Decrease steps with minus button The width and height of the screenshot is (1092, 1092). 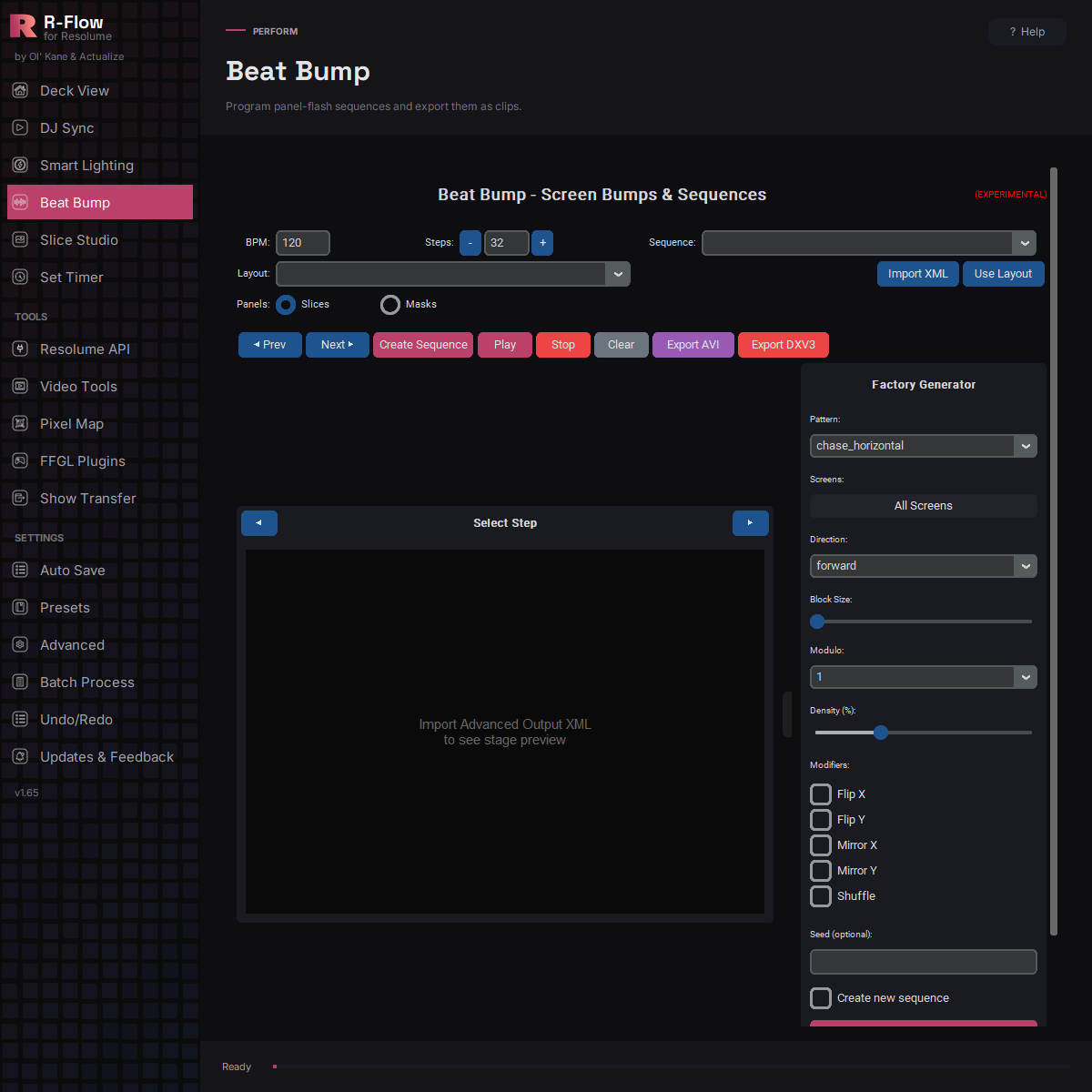tap(470, 243)
